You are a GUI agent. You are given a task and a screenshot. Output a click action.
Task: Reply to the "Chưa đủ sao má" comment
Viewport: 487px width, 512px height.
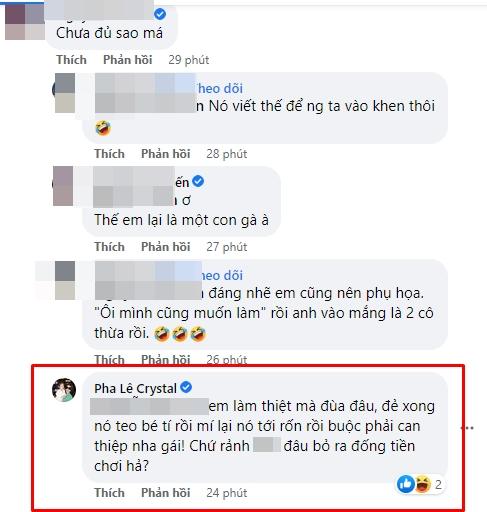128,60
